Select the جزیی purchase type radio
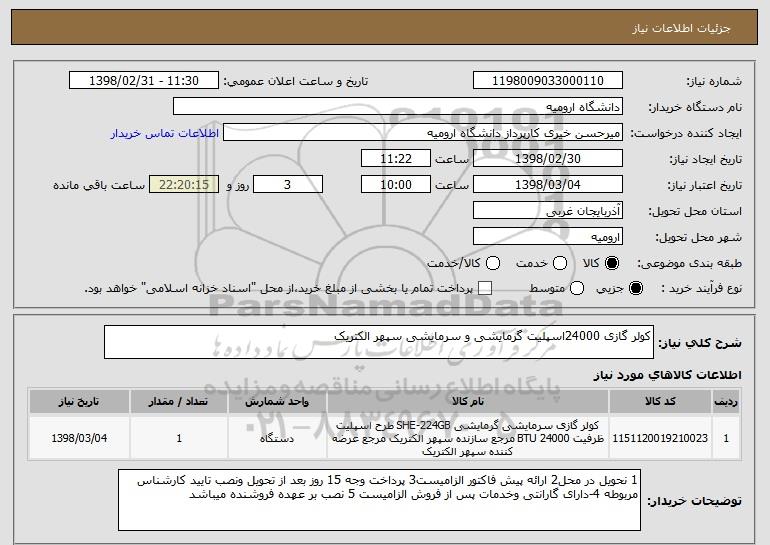This screenshot has height=545, width=770. [x=635, y=288]
